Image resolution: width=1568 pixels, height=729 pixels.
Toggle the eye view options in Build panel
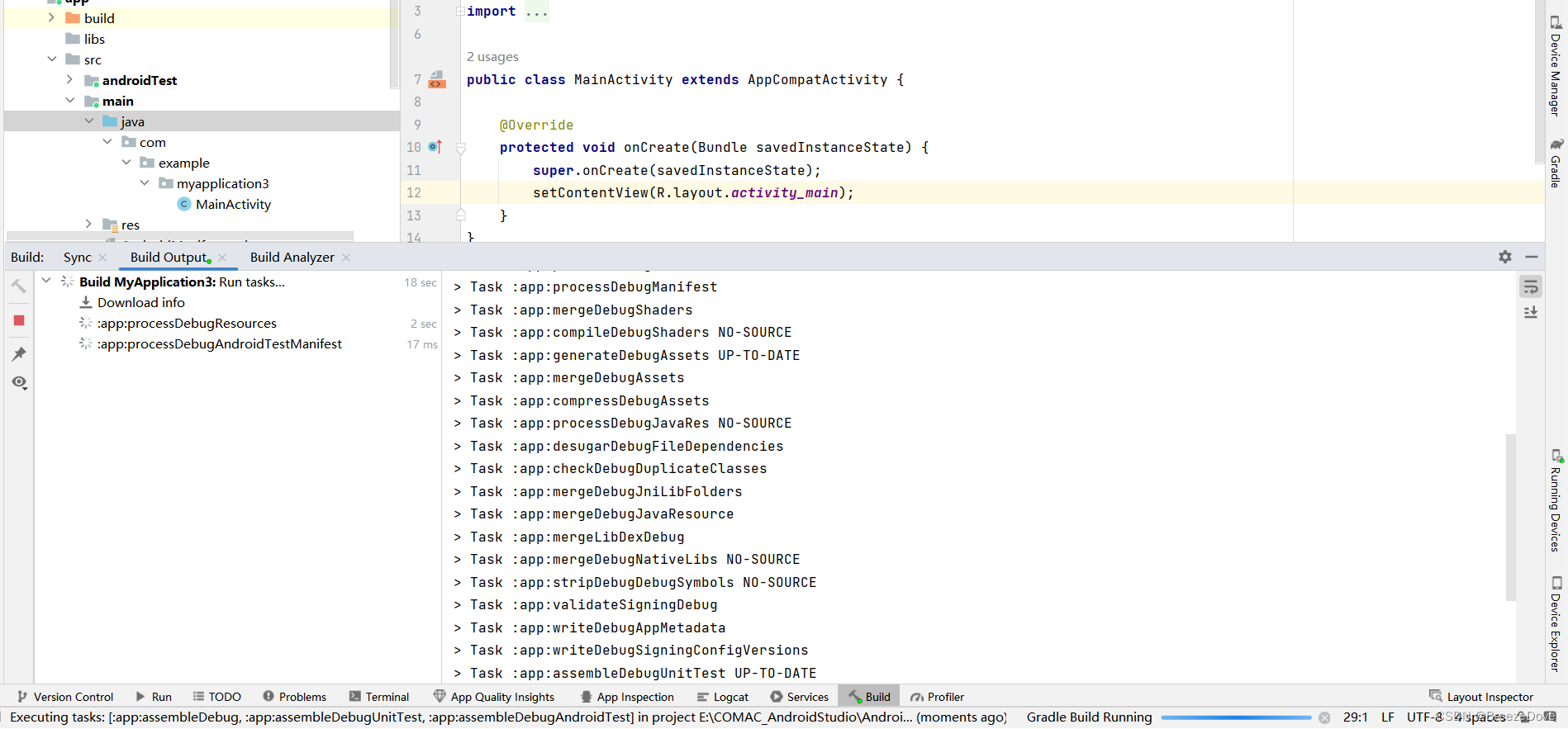(19, 382)
